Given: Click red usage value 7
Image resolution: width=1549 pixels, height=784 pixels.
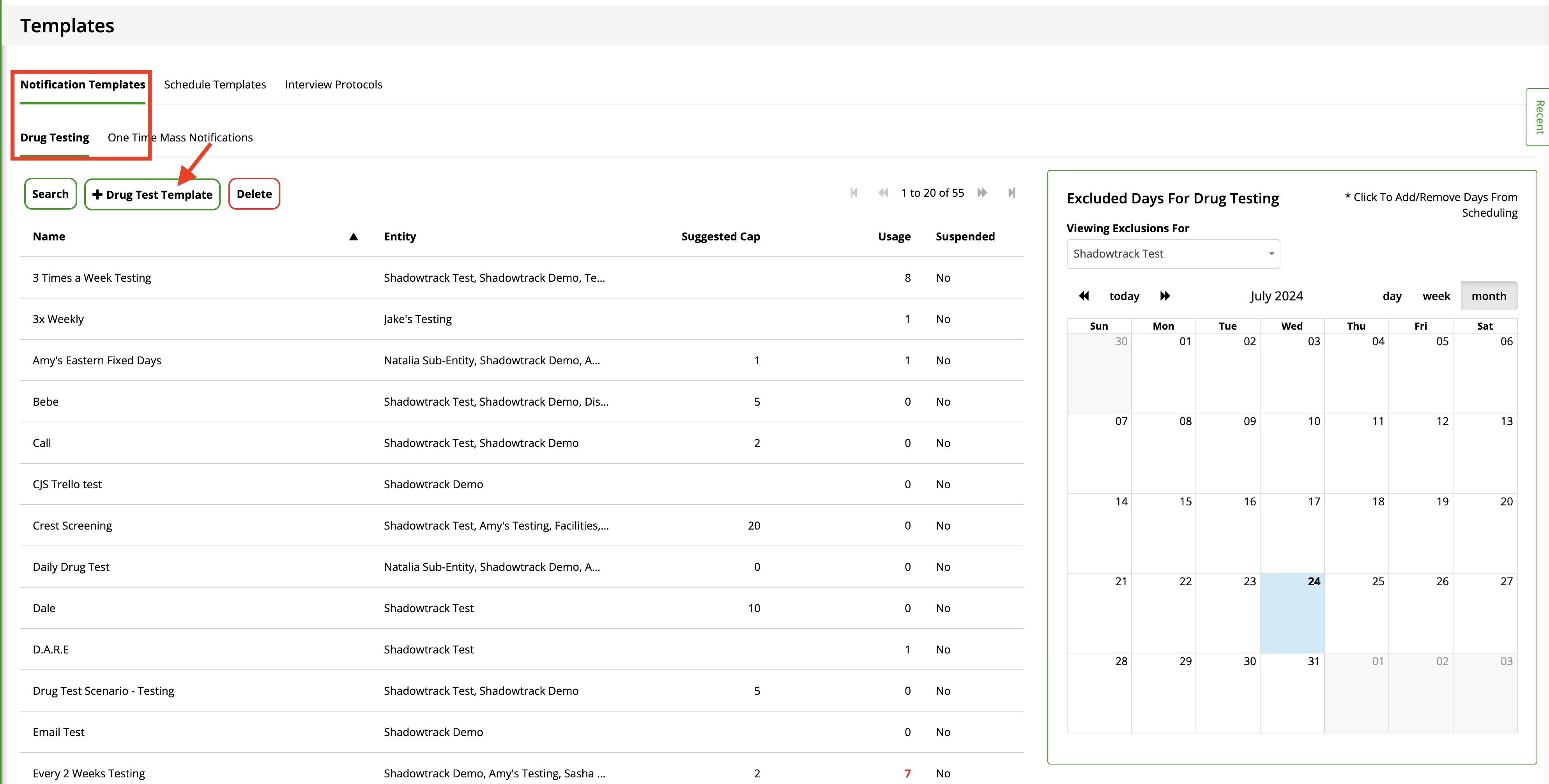Looking at the screenshot, I should [x=907, y=773].
